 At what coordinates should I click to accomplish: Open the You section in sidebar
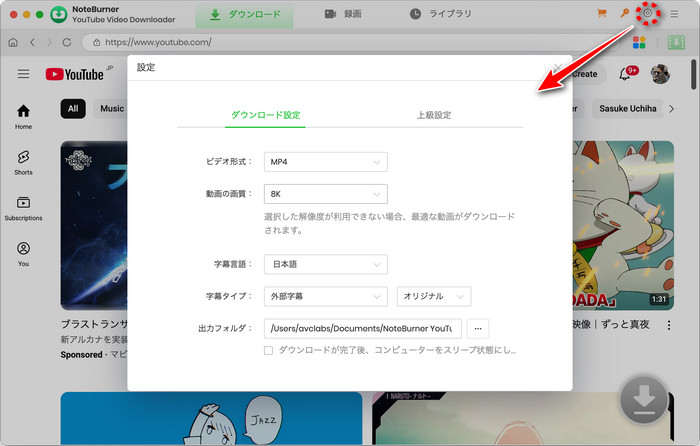[23, 254]
